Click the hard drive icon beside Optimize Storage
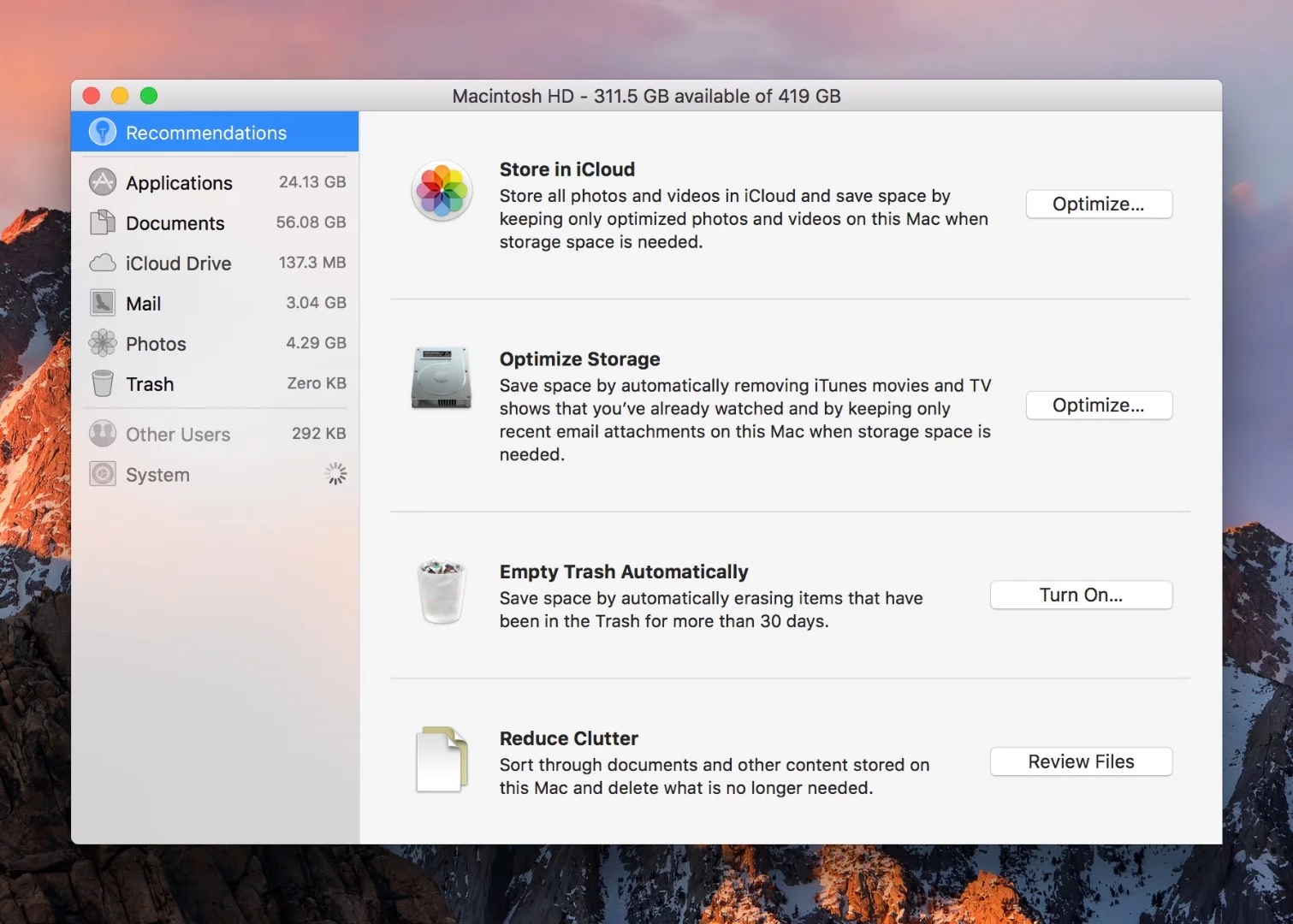Viewport: 1293px width, 924px height. point(441,379)
